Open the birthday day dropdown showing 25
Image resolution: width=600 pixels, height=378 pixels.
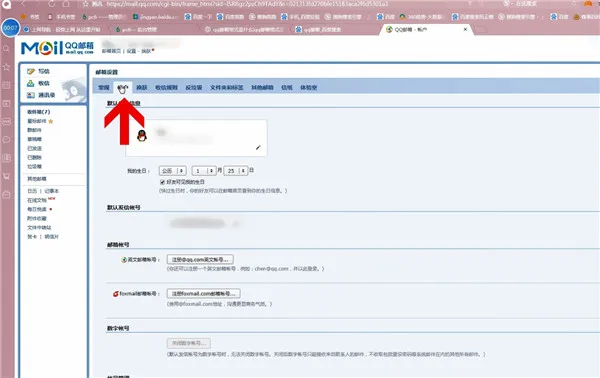[x=236, y=171]
